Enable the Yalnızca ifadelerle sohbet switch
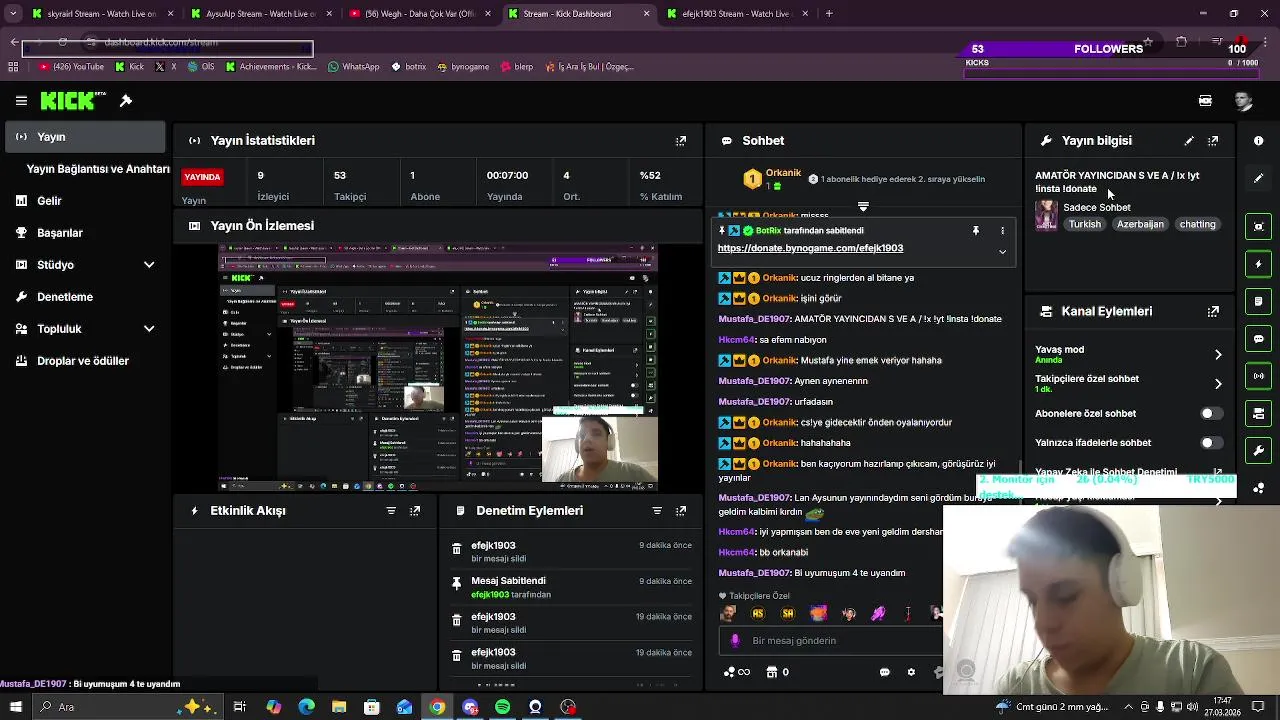Image resolution: width=1280 pixels, height=720 pixels. tap(1210, 443)
